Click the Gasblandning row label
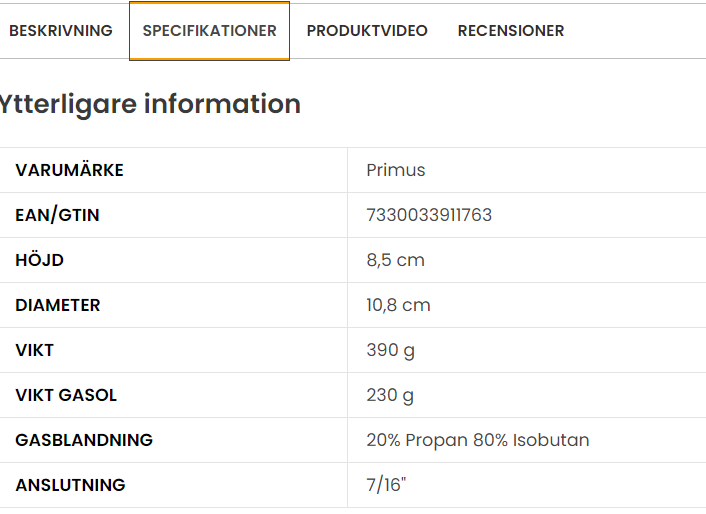This screenshot has width=706, height=514. pos(84,440)
